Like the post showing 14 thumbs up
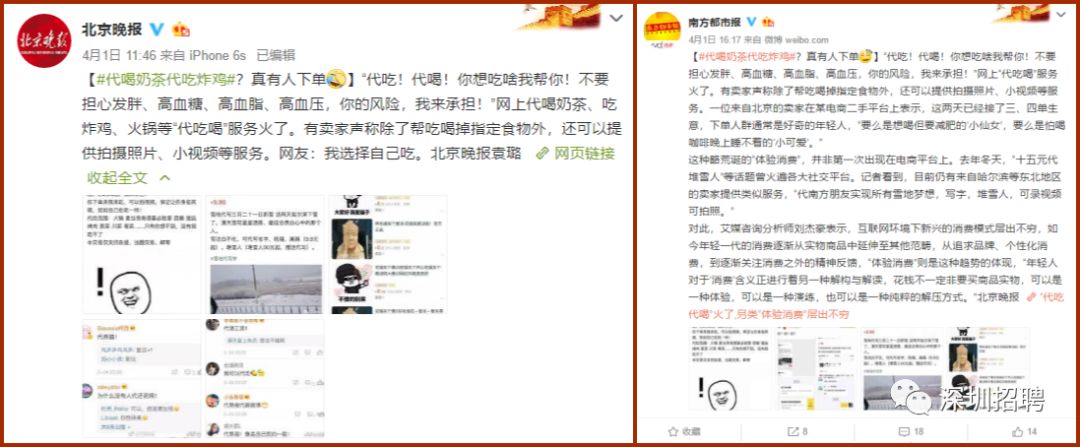This screenshot has height=447, width=1080. pyautogui.click(x=1024, y=431)
